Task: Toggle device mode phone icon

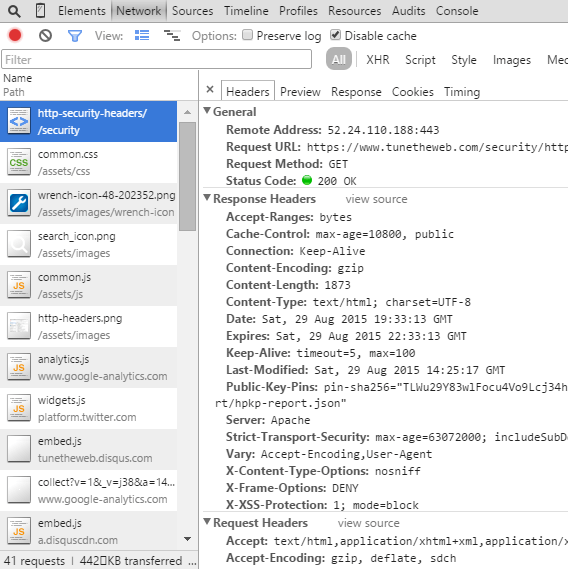Action: [x=40, y=11]
